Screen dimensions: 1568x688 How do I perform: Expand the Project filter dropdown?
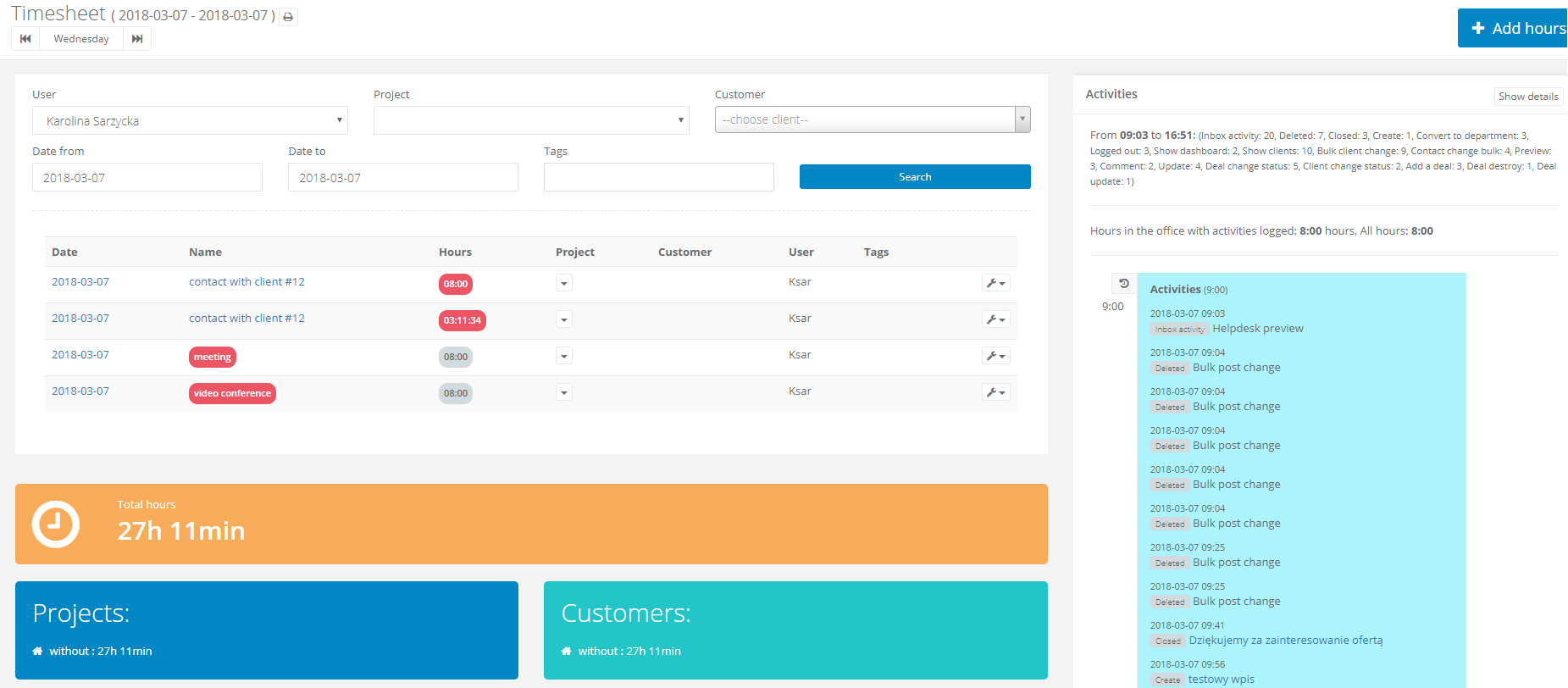pos(531,120)
